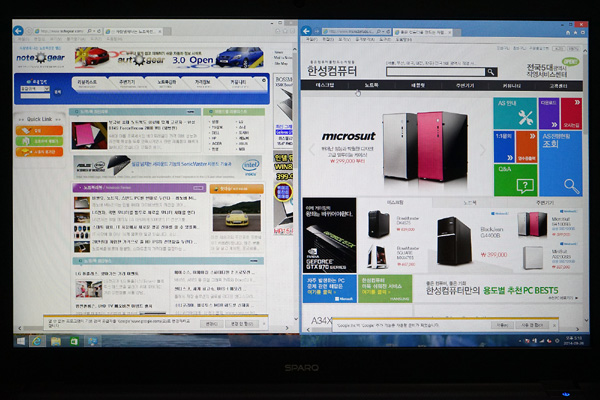Open the search category dropdown on notegear
600x400 pixels.
[35, 89]
